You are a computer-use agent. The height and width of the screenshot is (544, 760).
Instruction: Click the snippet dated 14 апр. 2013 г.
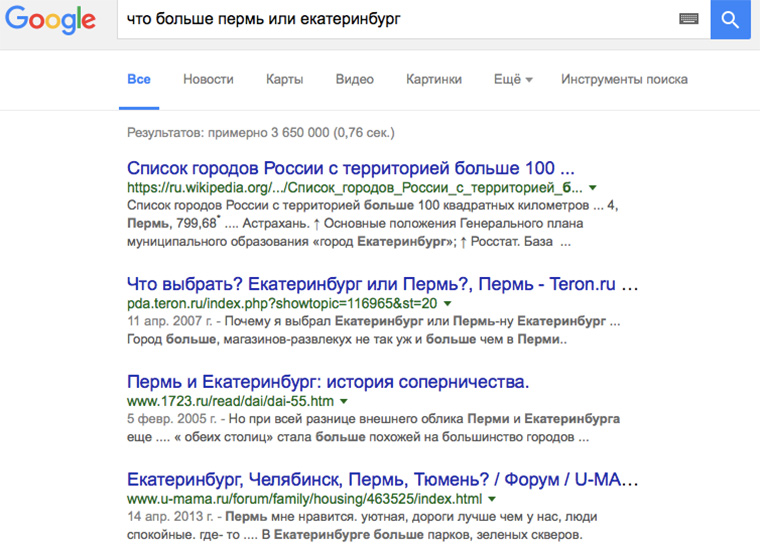[362, 526]
